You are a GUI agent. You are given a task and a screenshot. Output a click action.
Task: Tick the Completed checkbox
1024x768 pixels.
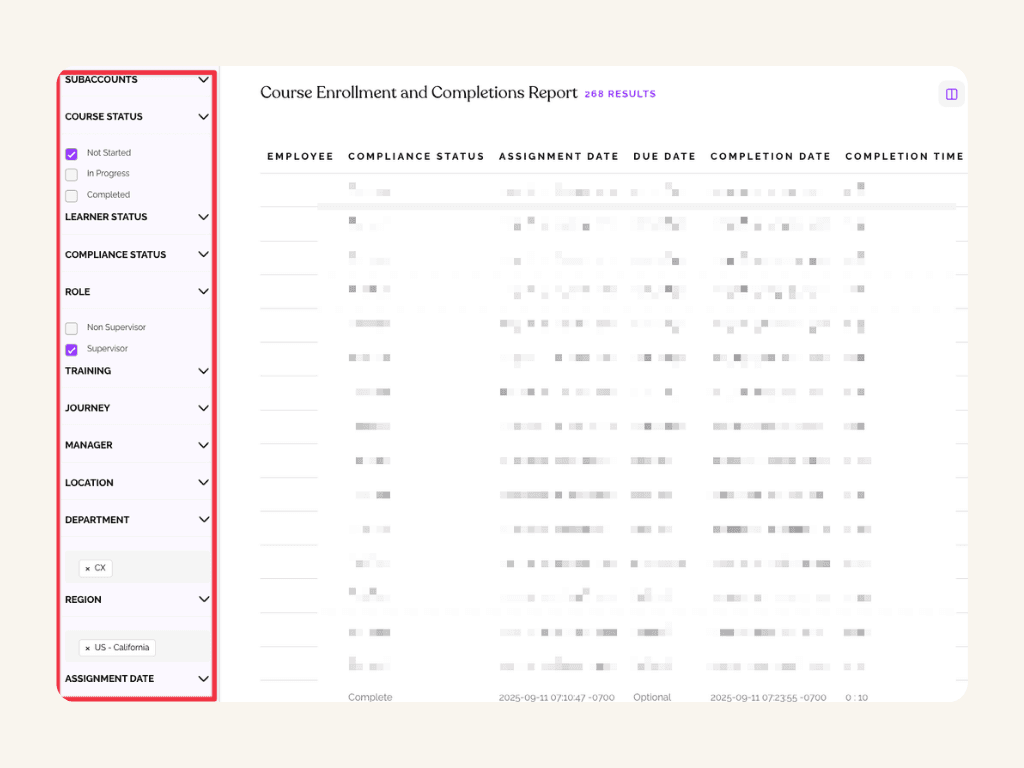(72, 195)
